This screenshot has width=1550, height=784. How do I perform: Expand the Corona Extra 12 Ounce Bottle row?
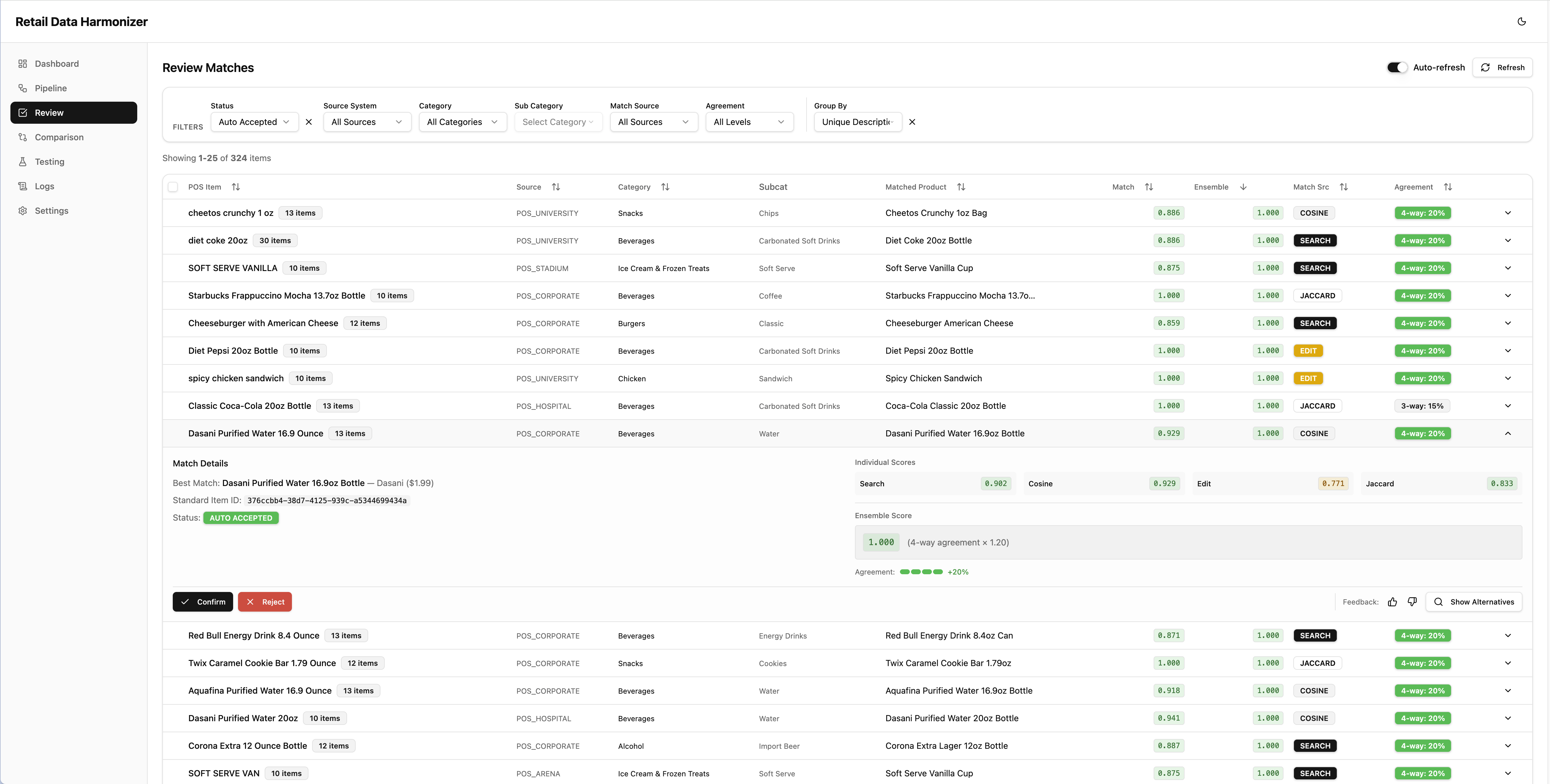tap(1508, 745)
